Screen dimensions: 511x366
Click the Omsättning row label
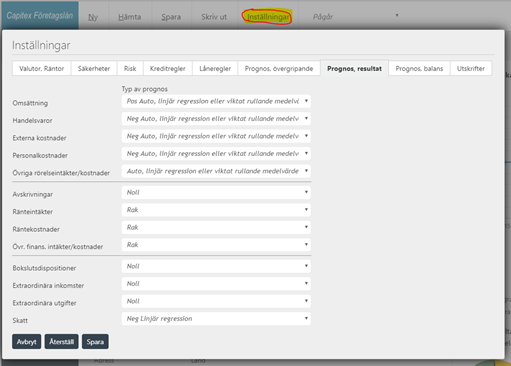[x=30, y=103]
